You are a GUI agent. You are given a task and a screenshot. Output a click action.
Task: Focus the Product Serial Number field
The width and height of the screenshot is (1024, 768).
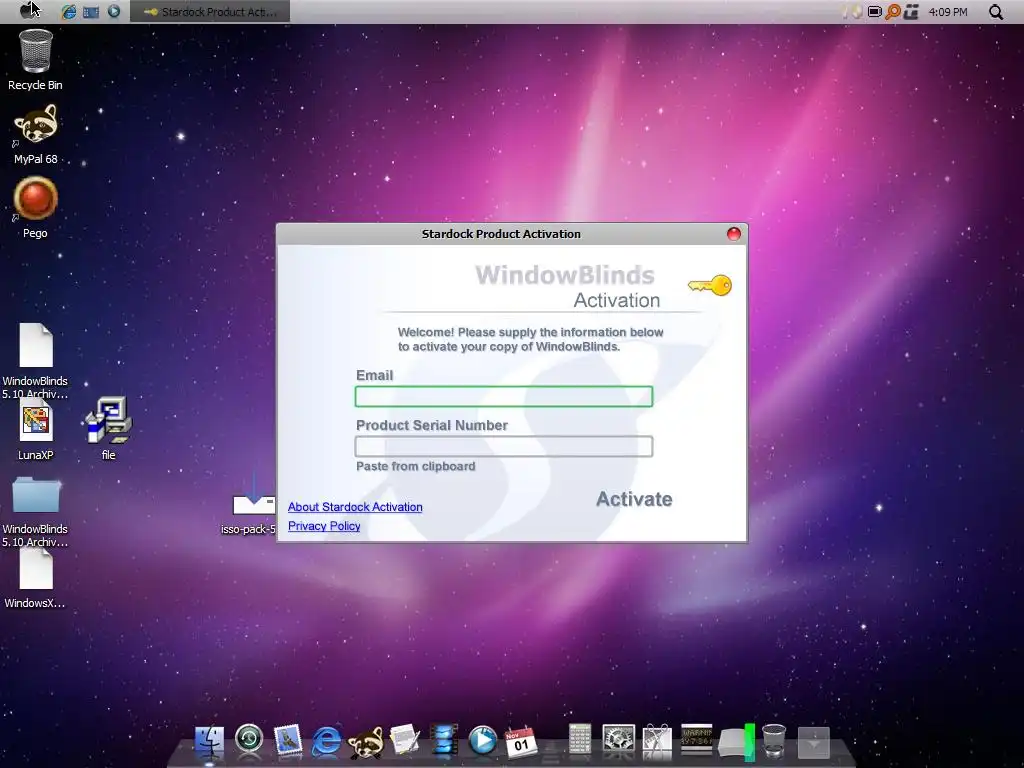tap(504, 447)
